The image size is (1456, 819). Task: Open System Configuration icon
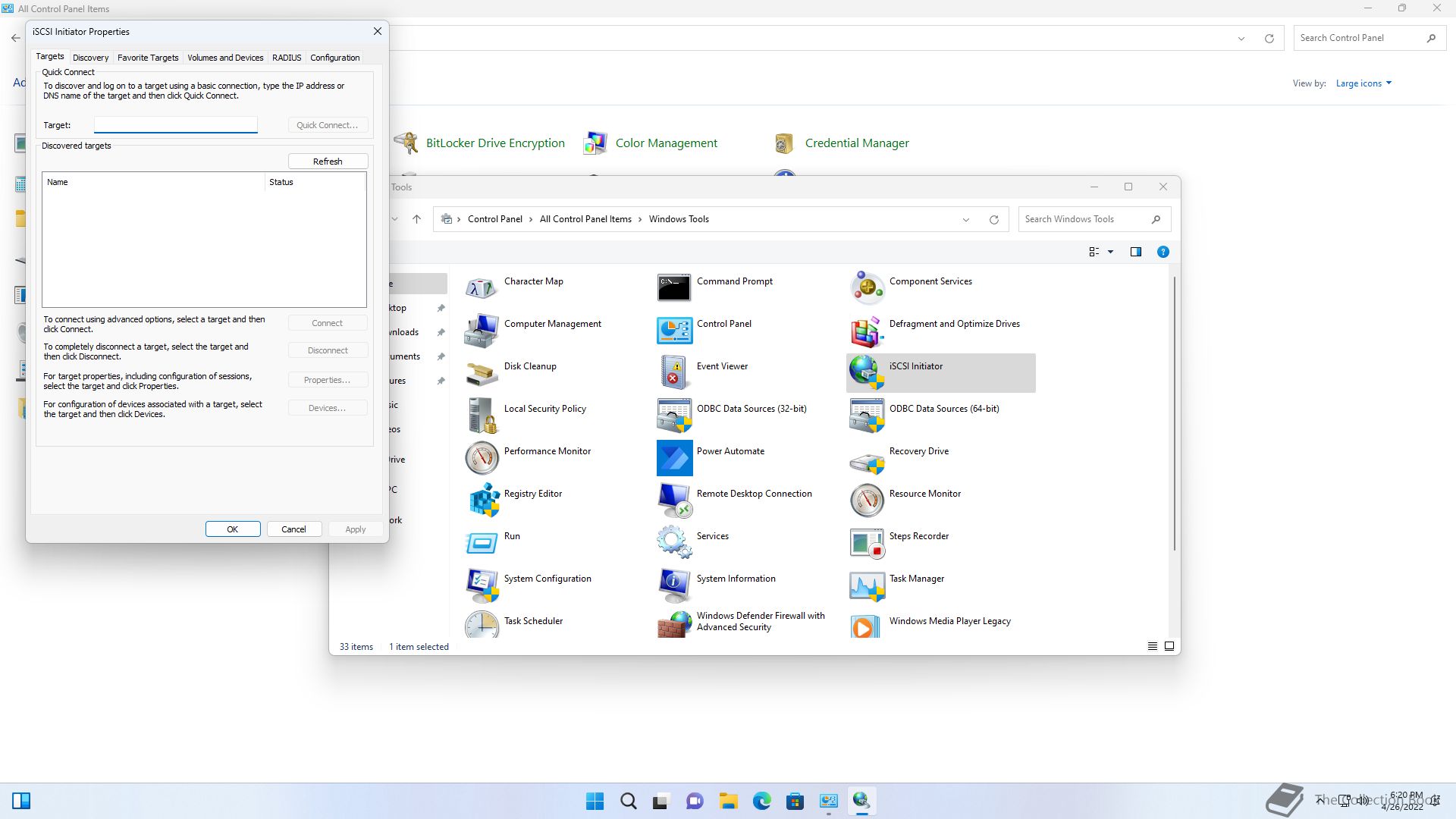[x=482, y=585]
